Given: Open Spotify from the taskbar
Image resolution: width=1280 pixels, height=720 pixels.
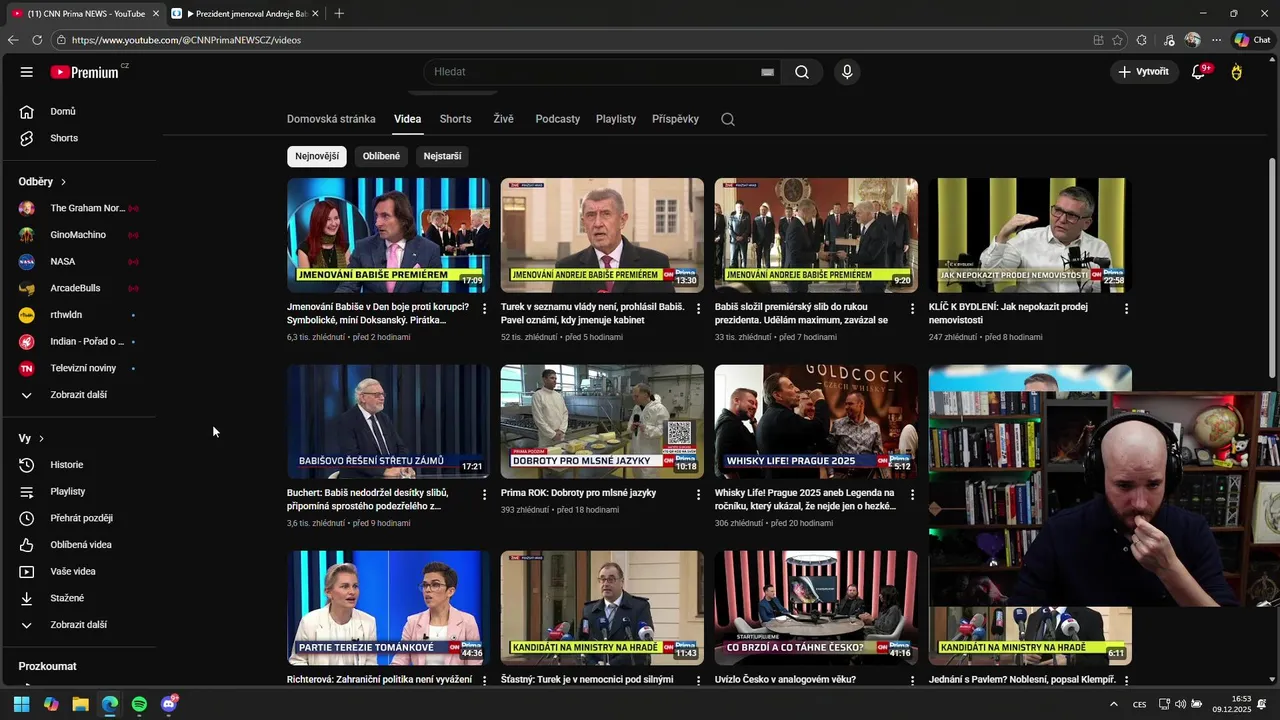Looking at the screenshot, I should click(x=139, y=704).
